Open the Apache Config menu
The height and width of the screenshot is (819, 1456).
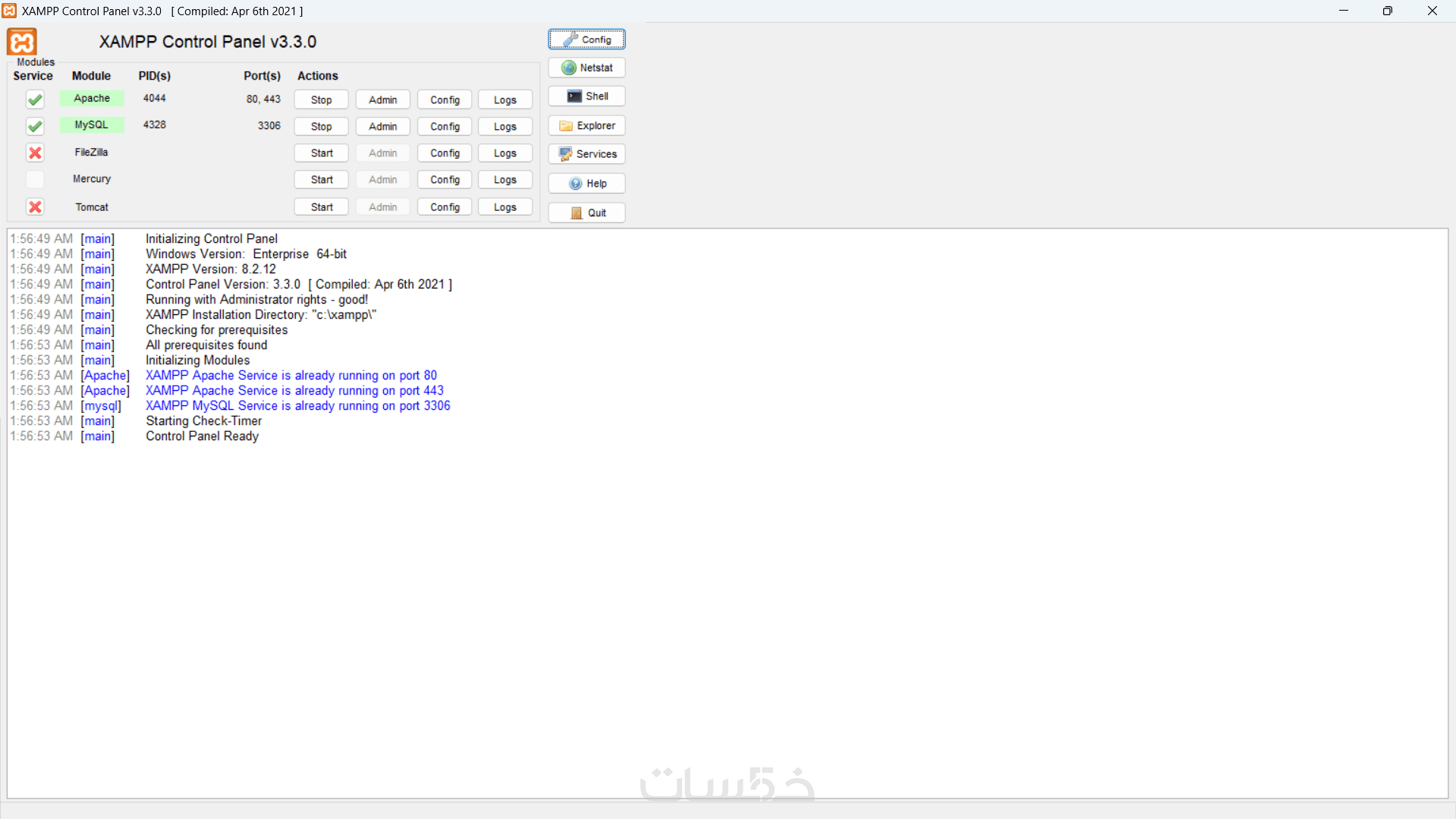pyautogui.click(x=445, y=99)
